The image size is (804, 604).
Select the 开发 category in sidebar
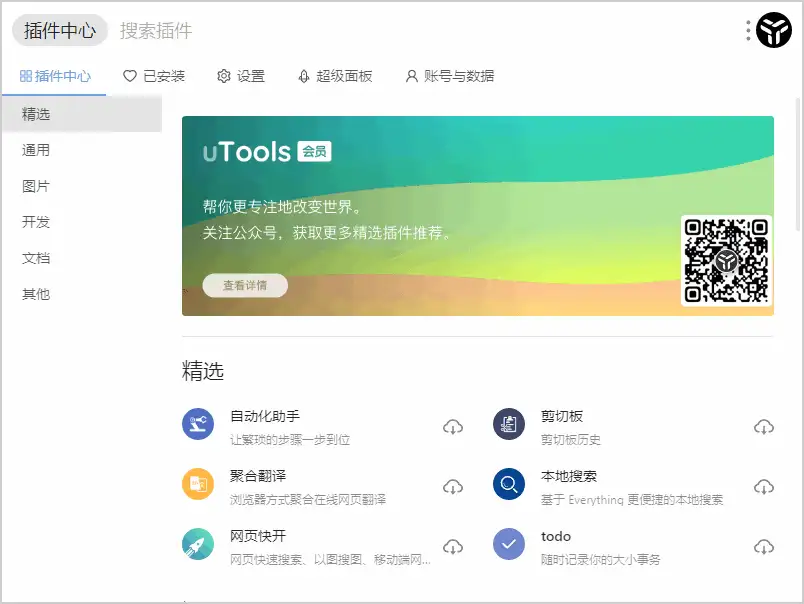[x=37, y=222]
